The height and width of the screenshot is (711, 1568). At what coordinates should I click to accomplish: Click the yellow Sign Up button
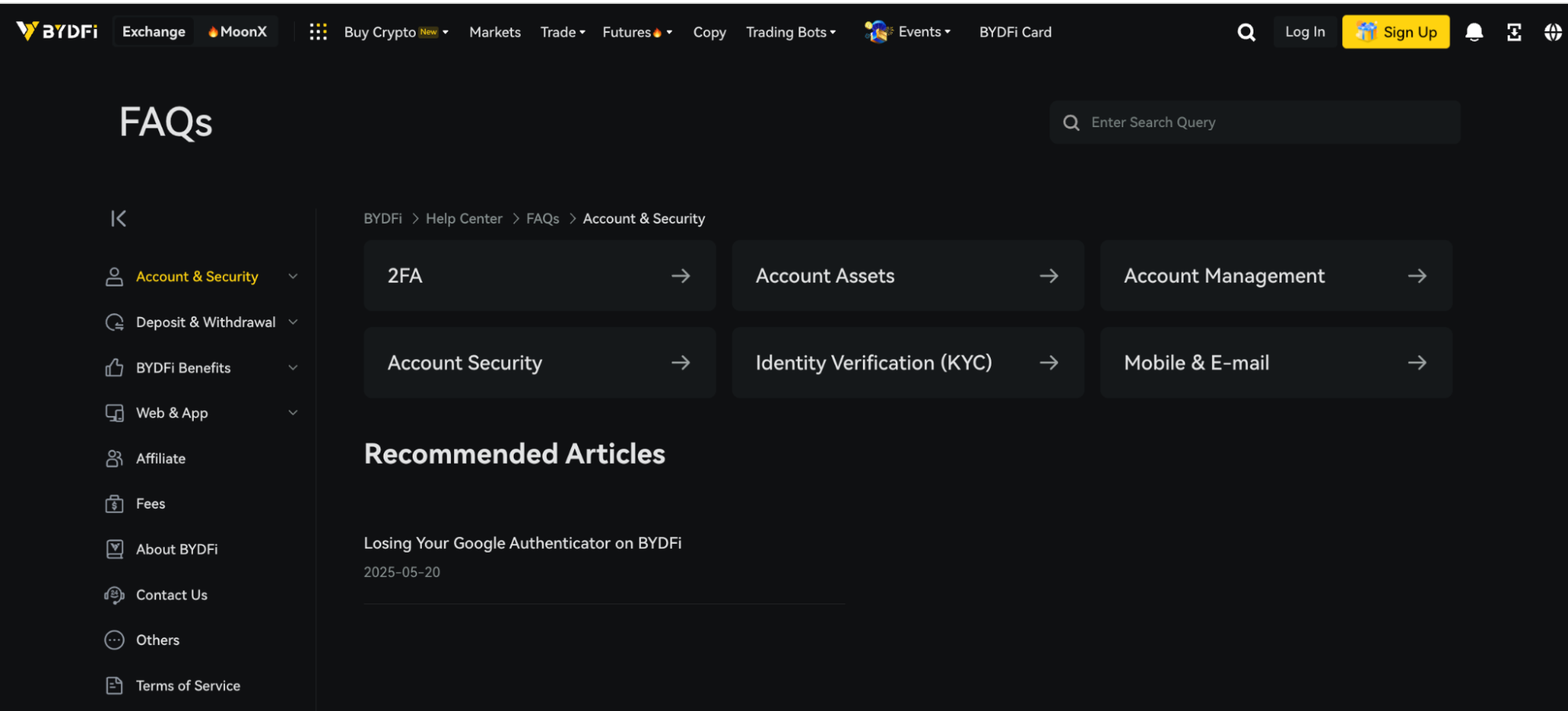1395,32
